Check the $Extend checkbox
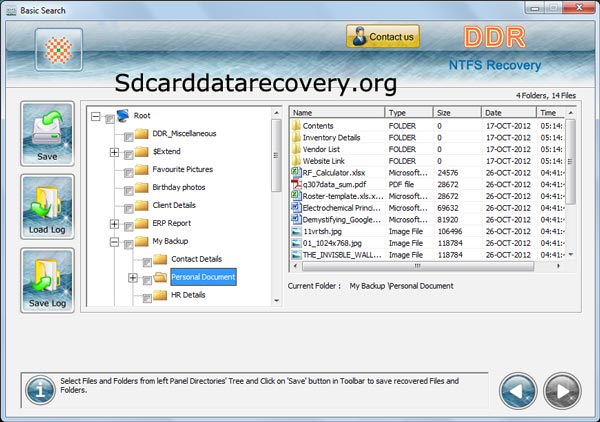 [x=129, y=155]
